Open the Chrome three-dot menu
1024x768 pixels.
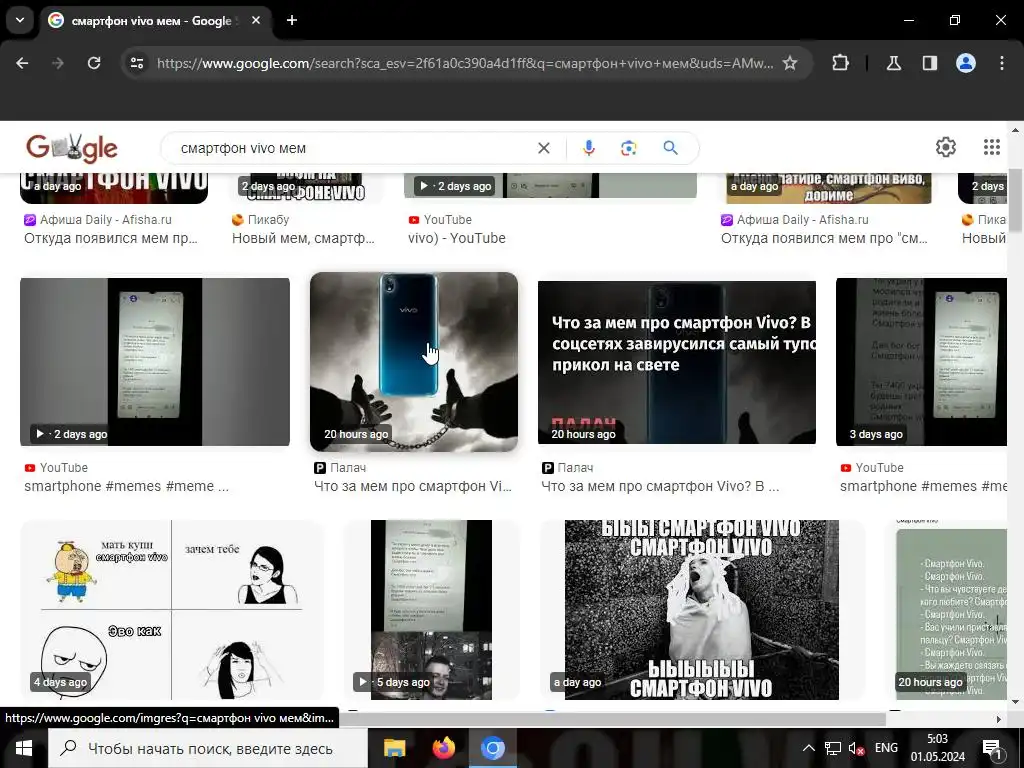pos(1002,63)
